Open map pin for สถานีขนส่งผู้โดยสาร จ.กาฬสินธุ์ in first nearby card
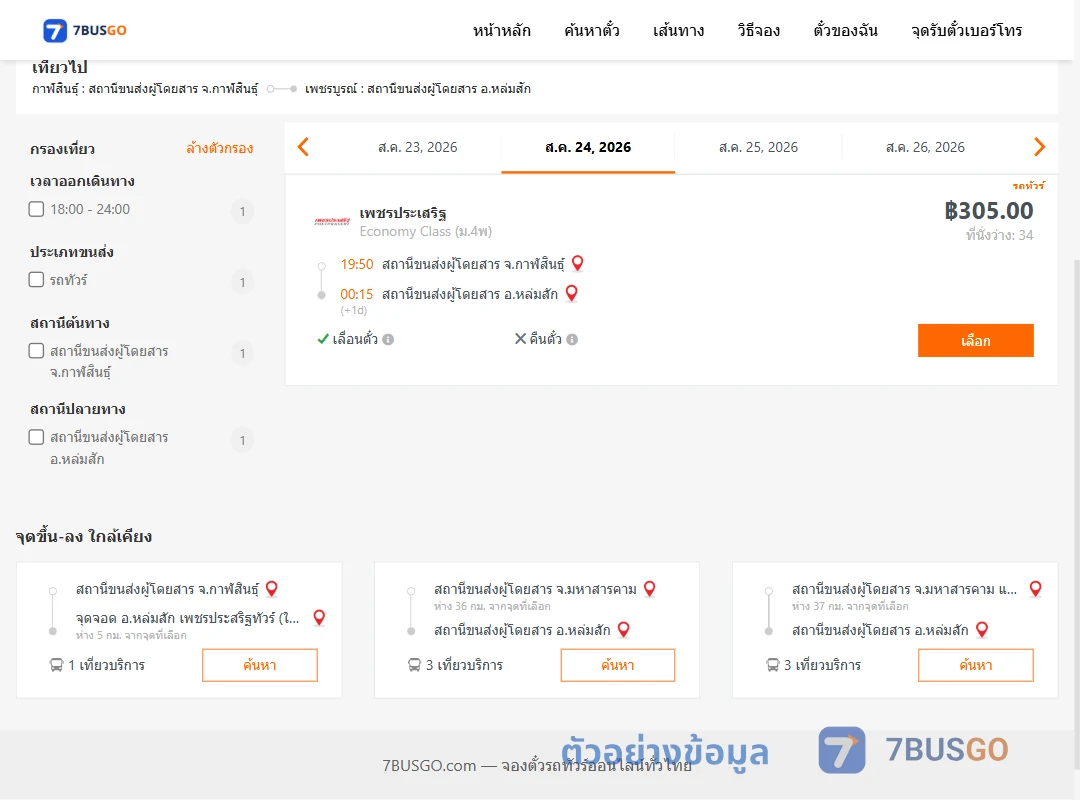Image resolution: width=1080 pixels, height=800 pixels. click(x=272, y=589)
